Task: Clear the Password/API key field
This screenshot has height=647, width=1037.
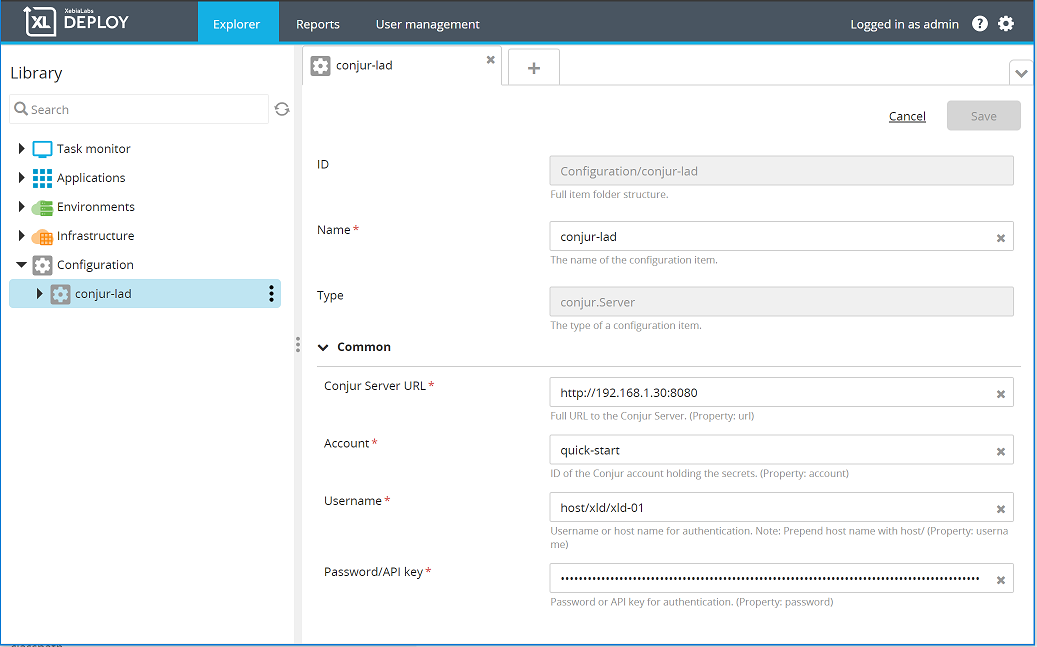Action: [x=1001, y=580]
